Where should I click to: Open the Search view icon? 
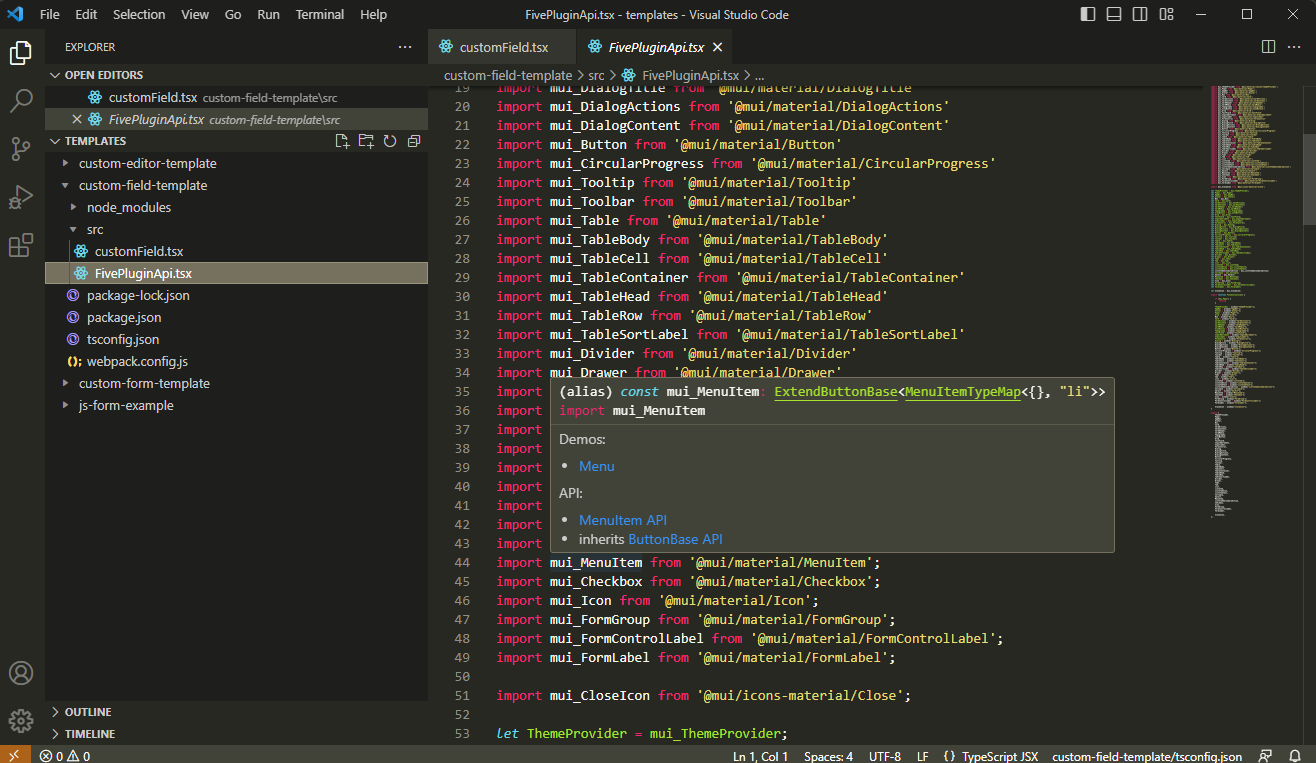tap(22, 100)
